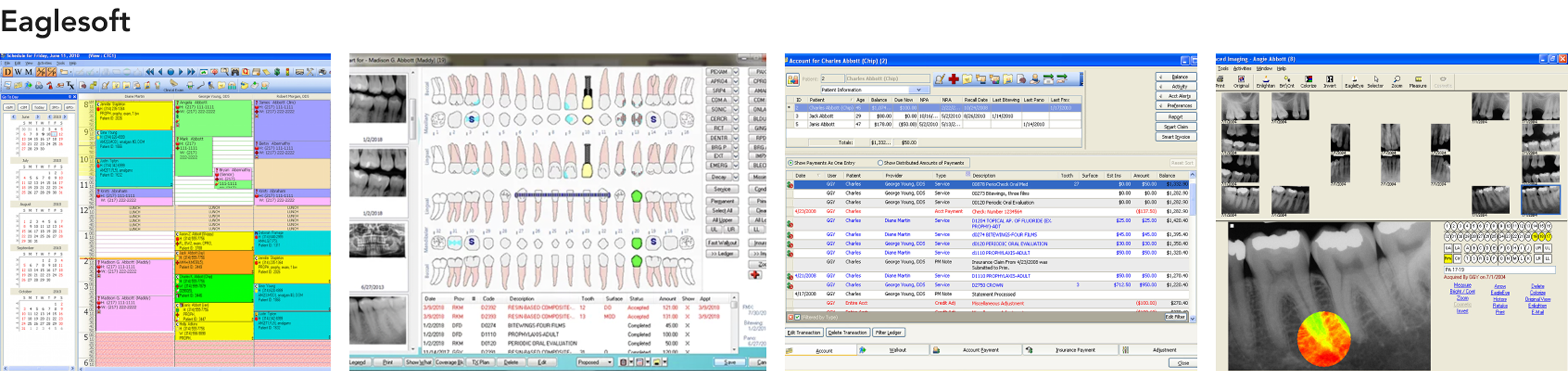This screenshot has height=371, width=1568.
Task: Select Jack Abbott row in account patient list
Action: (x=934, y=116)
